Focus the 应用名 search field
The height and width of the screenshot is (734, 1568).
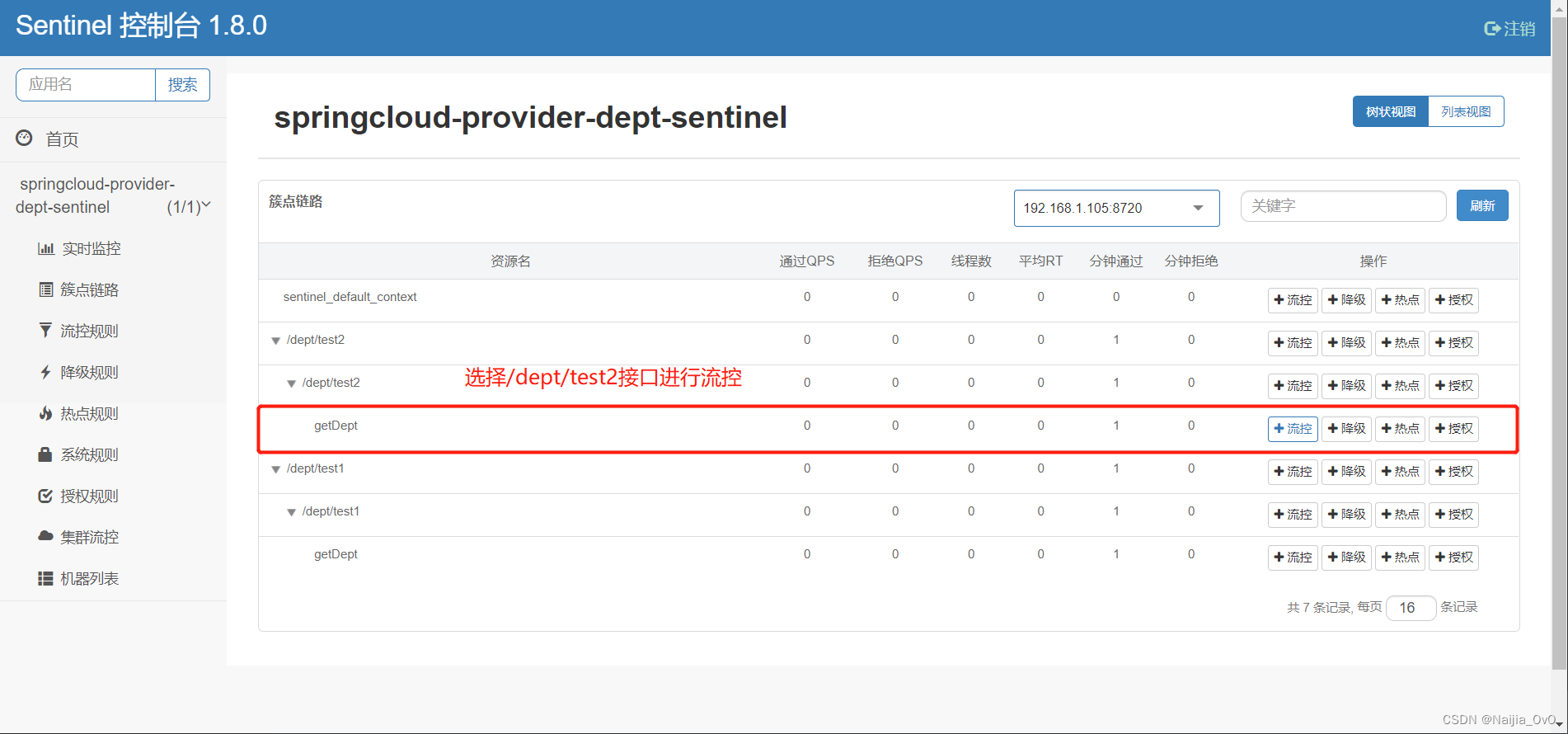86,85
